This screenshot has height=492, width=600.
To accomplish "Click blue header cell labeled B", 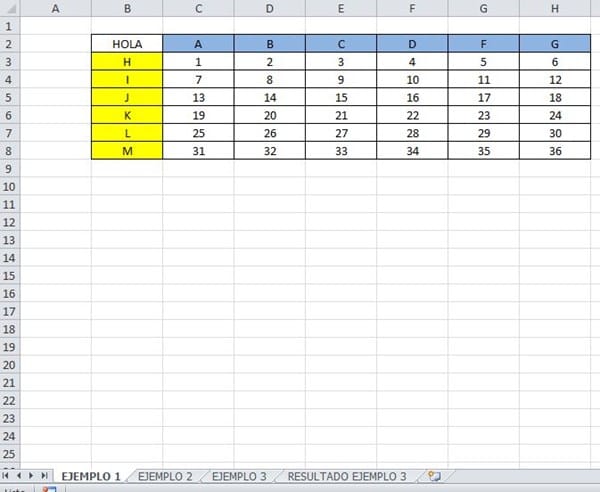I will [x=269, y=44].
